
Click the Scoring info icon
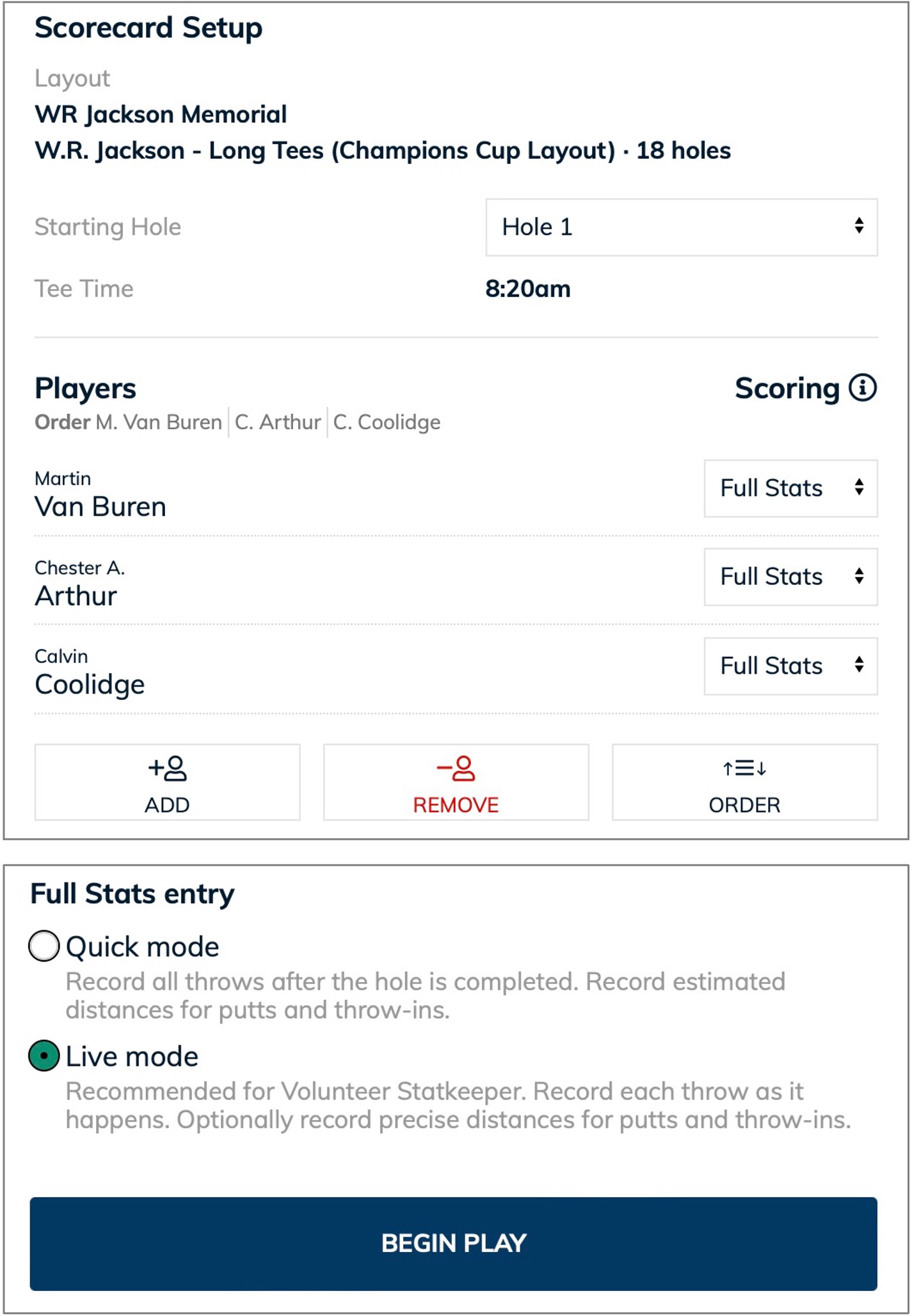pyautogui.click(x=862, y=388)
